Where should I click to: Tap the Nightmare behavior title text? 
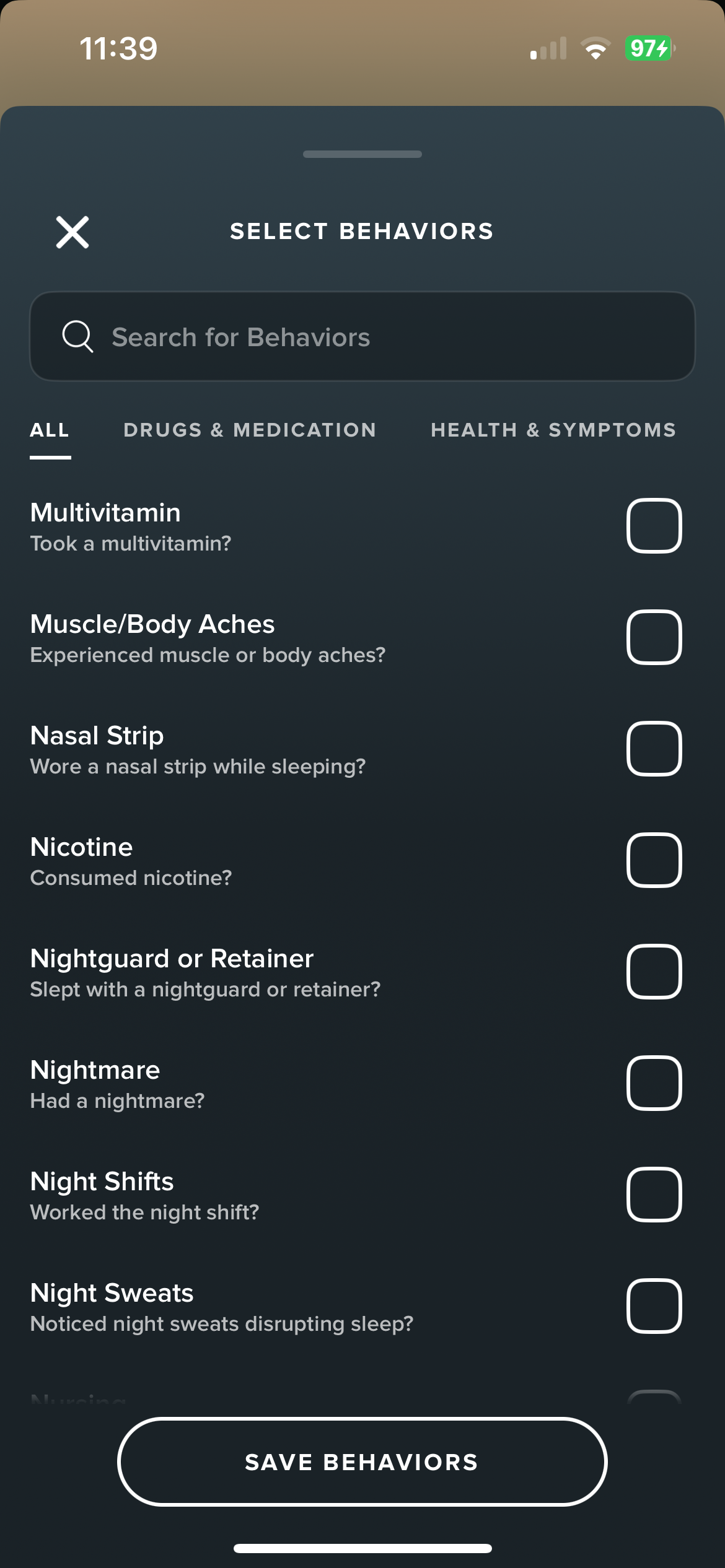point(95,1070)
